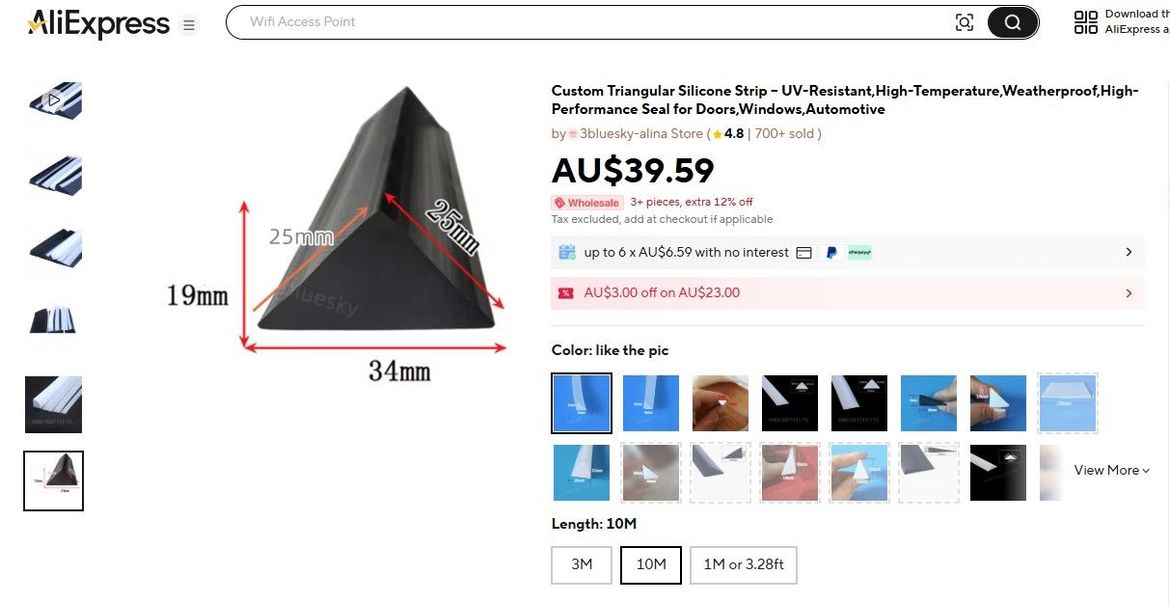Click the QR code download app icon
The image size is (1170, 606).
click(x=1086, y=22)
